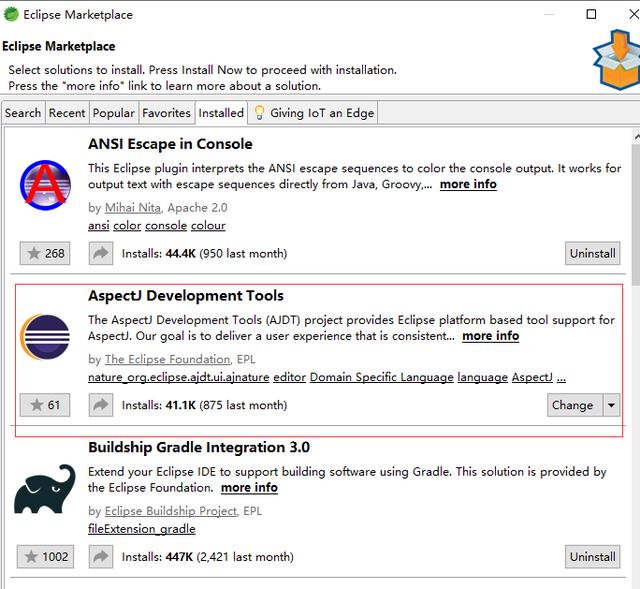Open the Mihai Nita author link
The image size is (640, 589).
pyautogui.click(x=133, y=208)
